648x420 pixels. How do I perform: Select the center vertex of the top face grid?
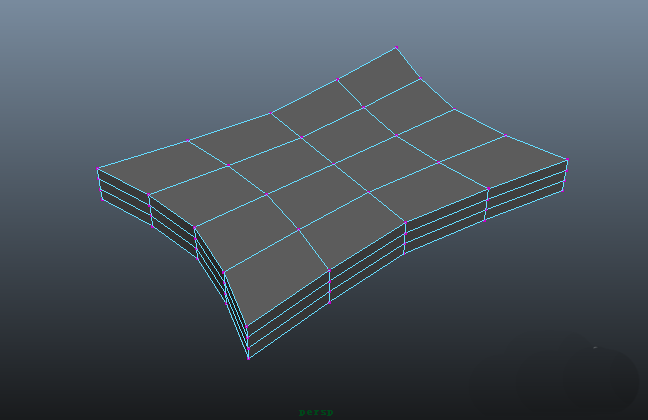[334, 164]
